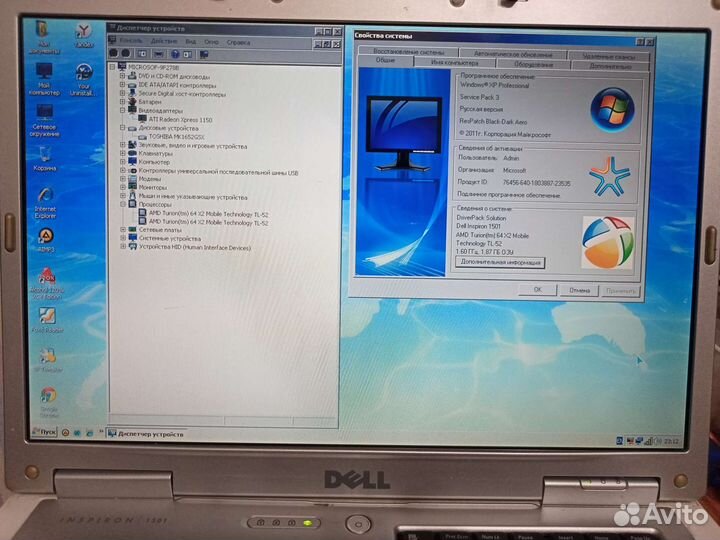Select the Internet Explorer desktop icon
This screenshot has width=720, height=540.
point(45,202)
